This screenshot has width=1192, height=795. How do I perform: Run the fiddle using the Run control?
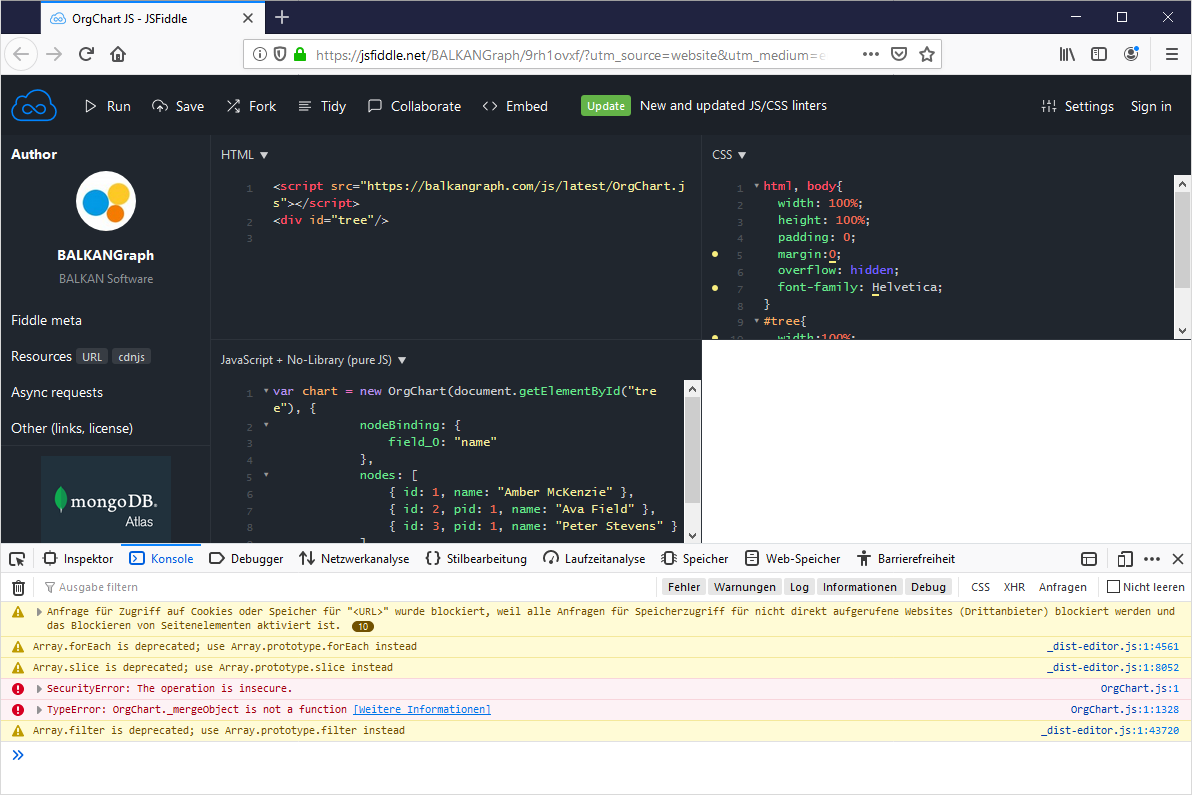tap(106, 105)
